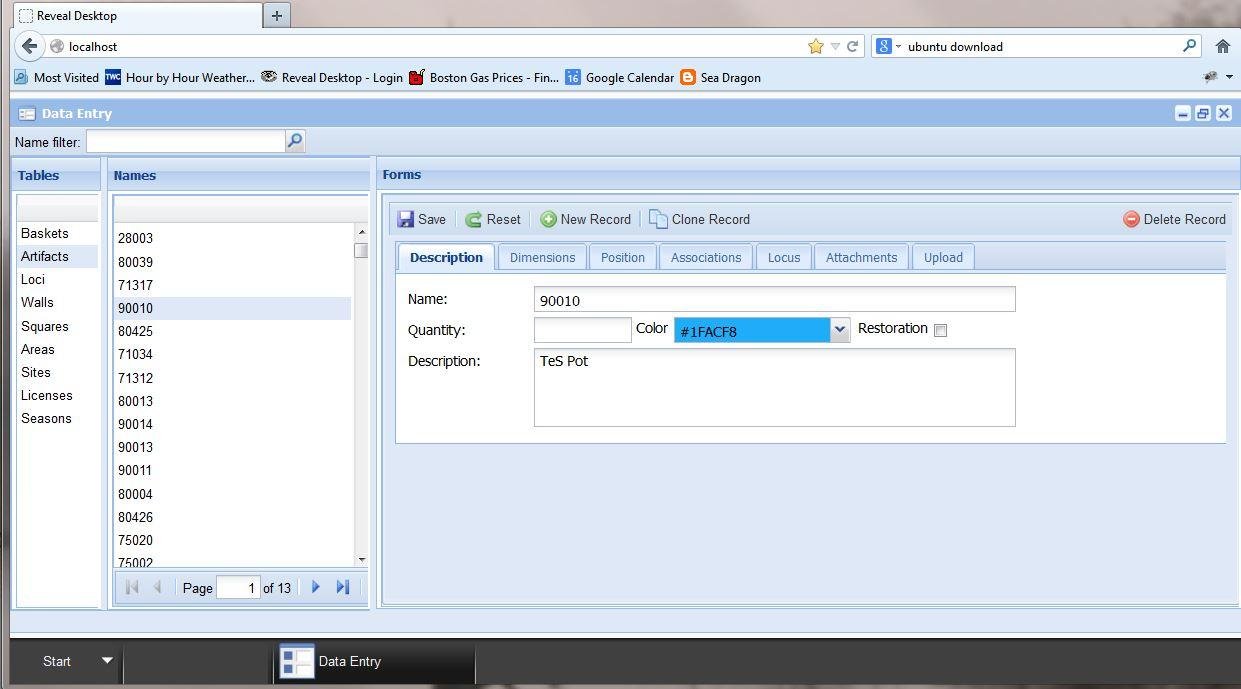Return to the first page of names
The image size is (1241, 689).
[131, 587]
